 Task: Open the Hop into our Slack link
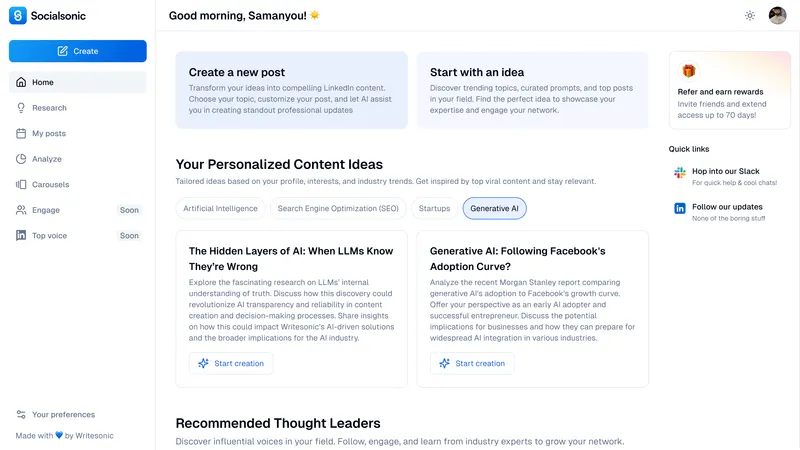coord(726,177)
